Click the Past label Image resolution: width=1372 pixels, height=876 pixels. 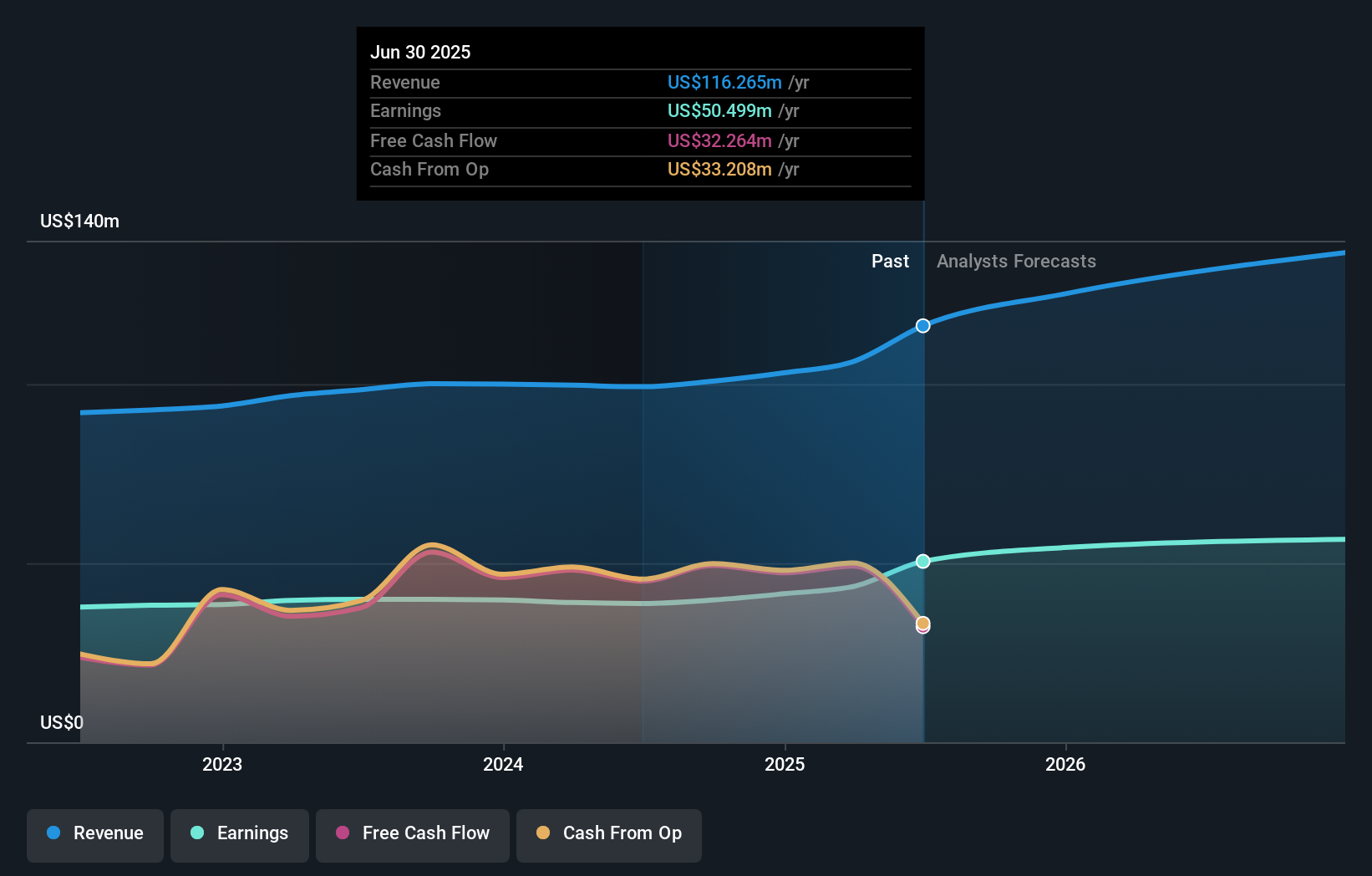890,261
